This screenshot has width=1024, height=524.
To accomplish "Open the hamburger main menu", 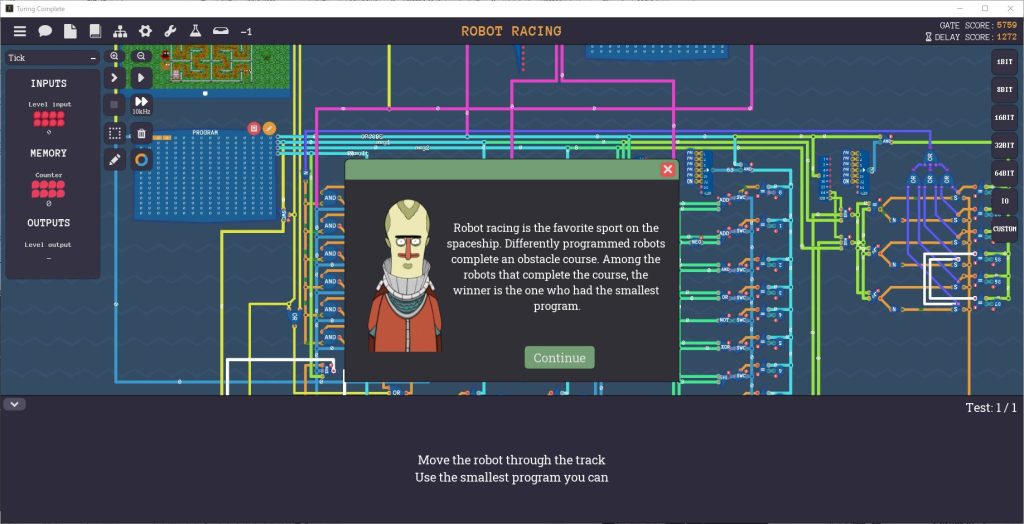I will 20,31.
